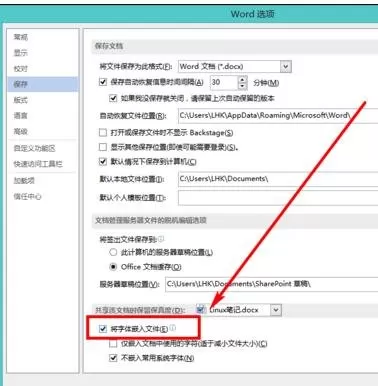
Task: Select Office 文档缓存 radio button
Action: [113, 267]
